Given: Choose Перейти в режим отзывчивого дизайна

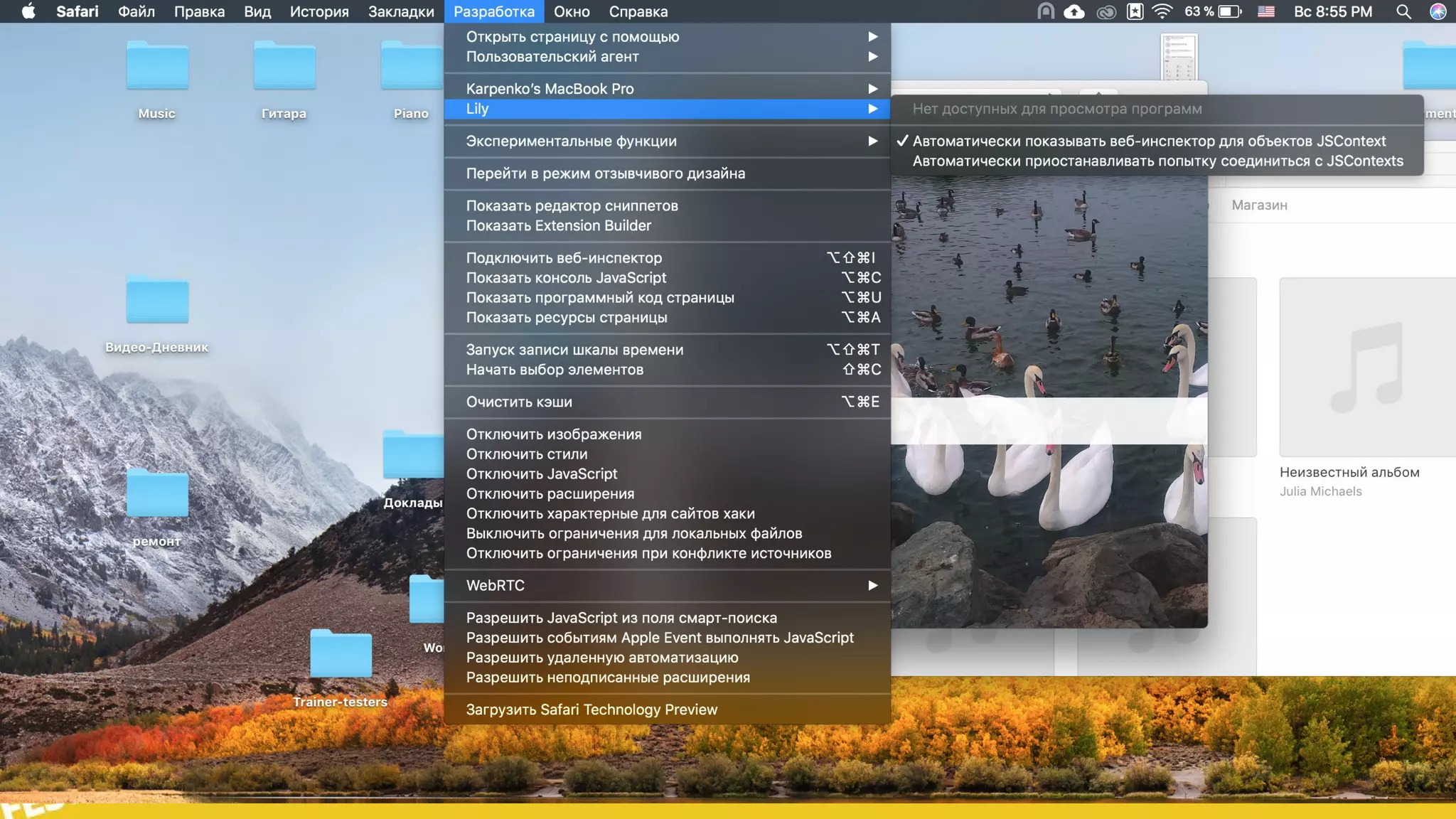Looking at the screenshot, I should (x=667, y=173).
